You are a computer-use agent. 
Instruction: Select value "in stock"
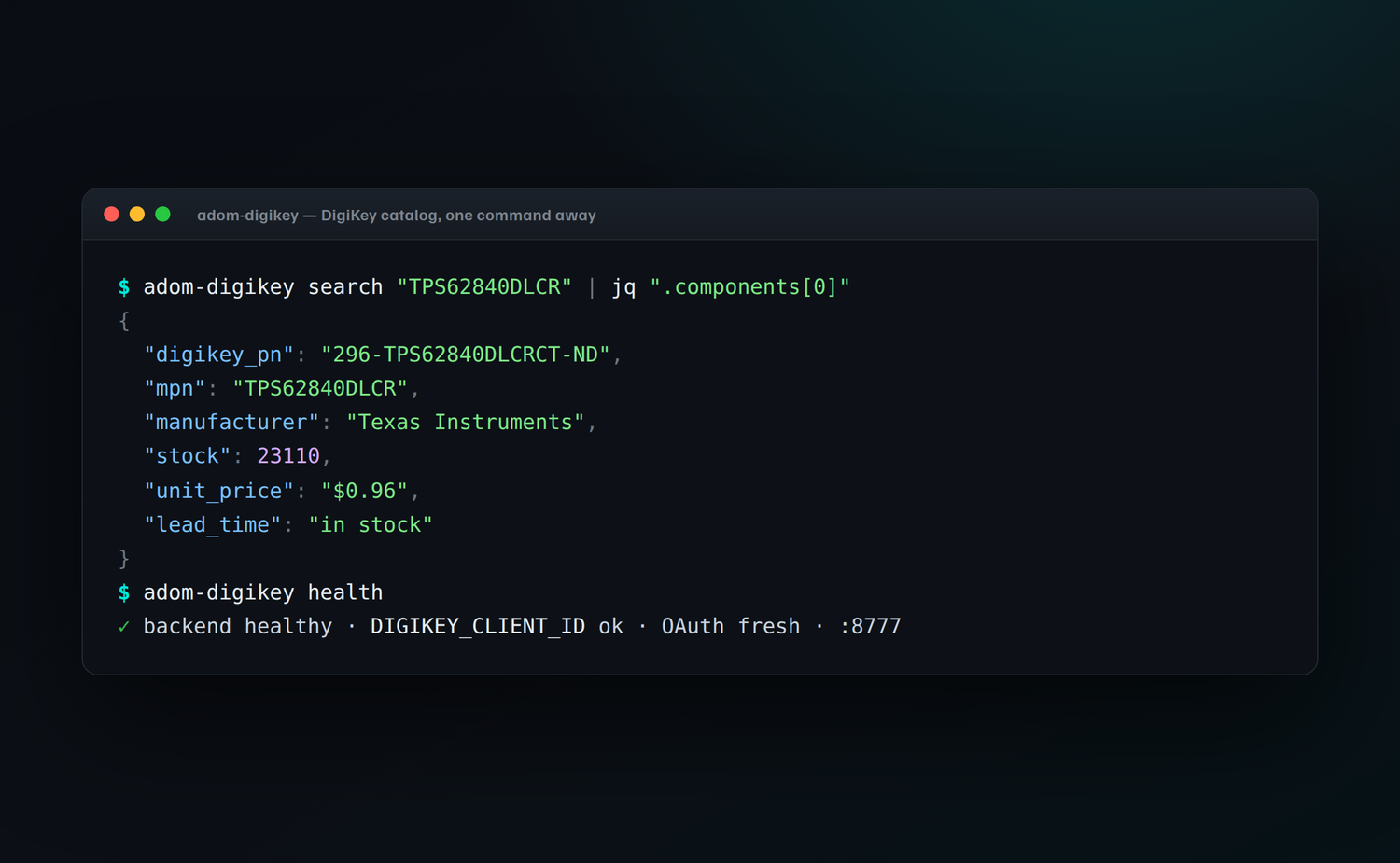click(x=371, y=525)
